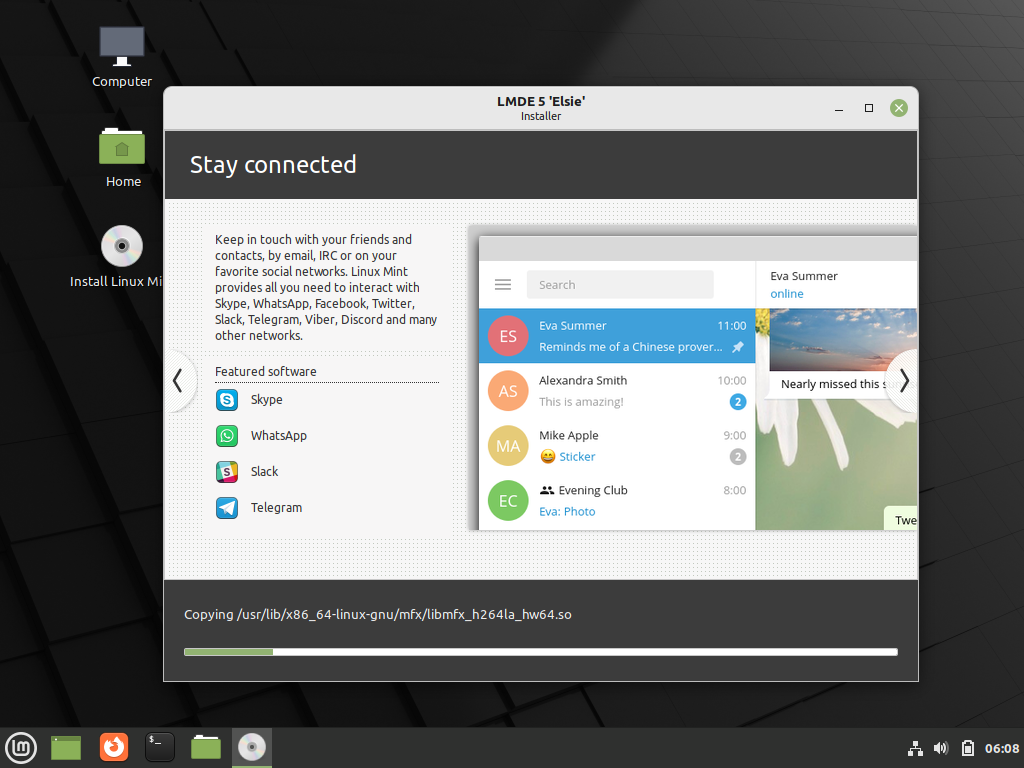This screenshot has height=768, width=1024.
Task: Click the AS avatar circle
Action: (x=508, y=391)
